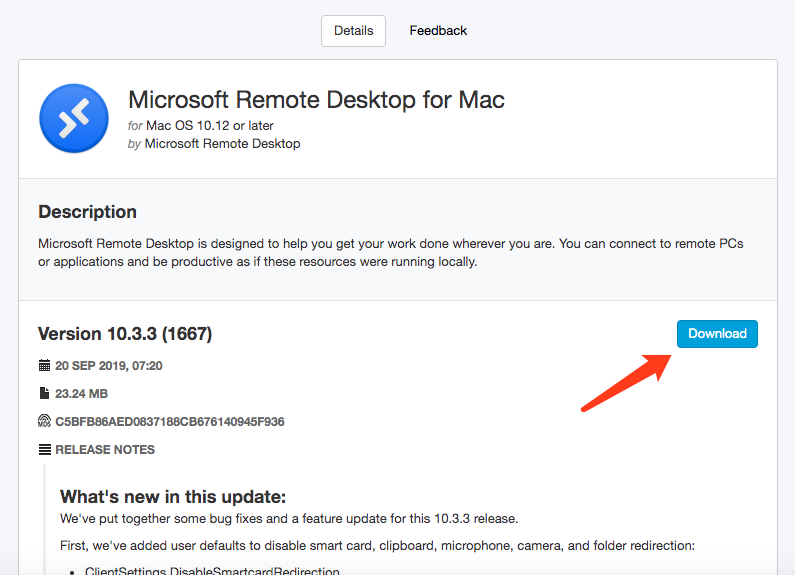Screen dimensions: 795x575
Task: Switch to the Feedback tab
Action: click(438, 31)
